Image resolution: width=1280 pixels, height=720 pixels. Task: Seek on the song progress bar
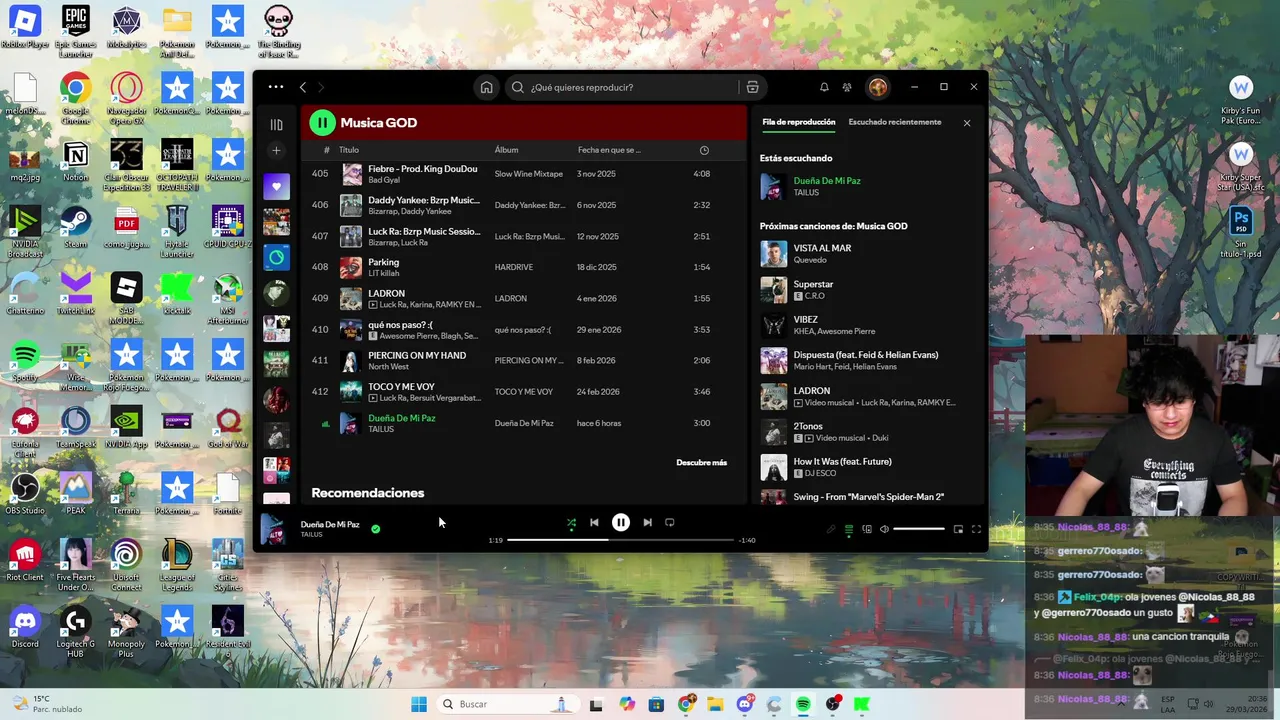[620, 540]
